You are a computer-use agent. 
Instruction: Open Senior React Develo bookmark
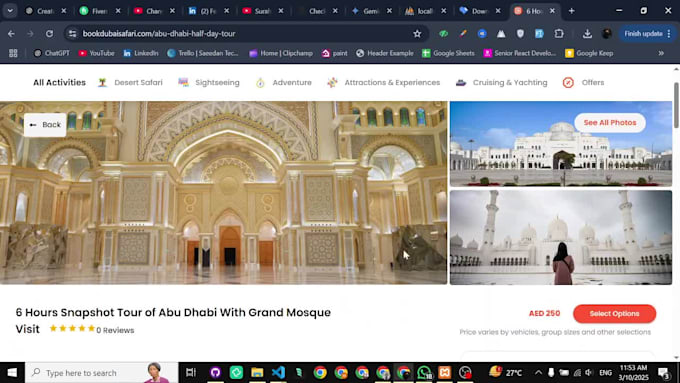pyautogui.click(x=520, y=53)
